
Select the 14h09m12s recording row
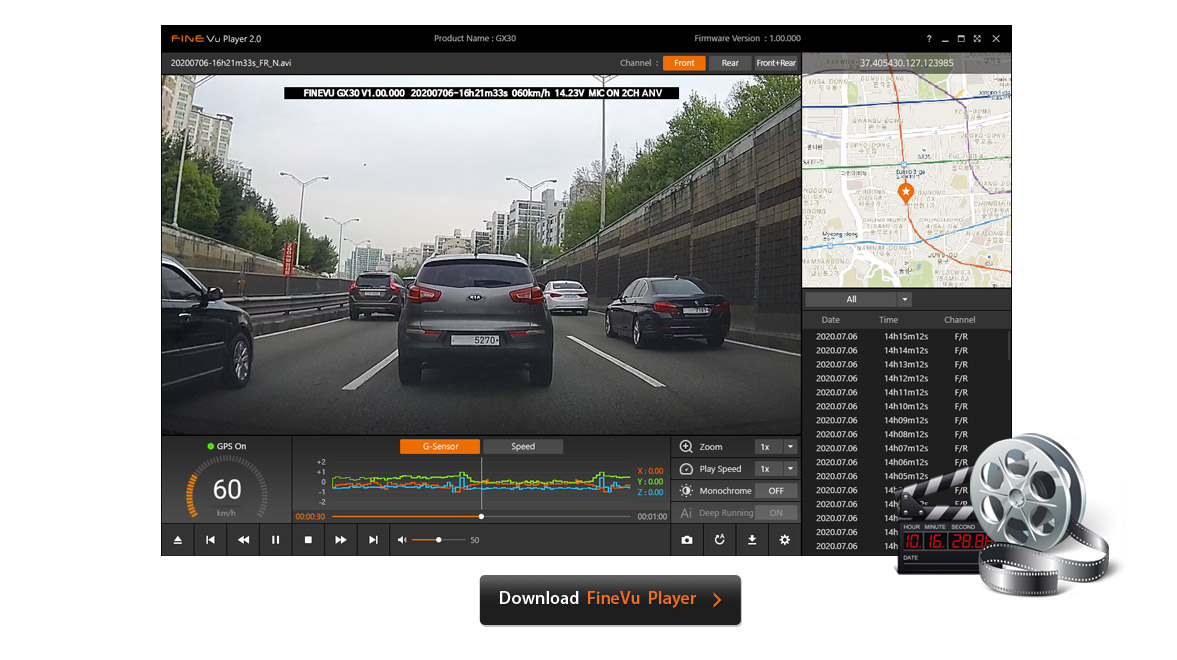click(905, 420)
